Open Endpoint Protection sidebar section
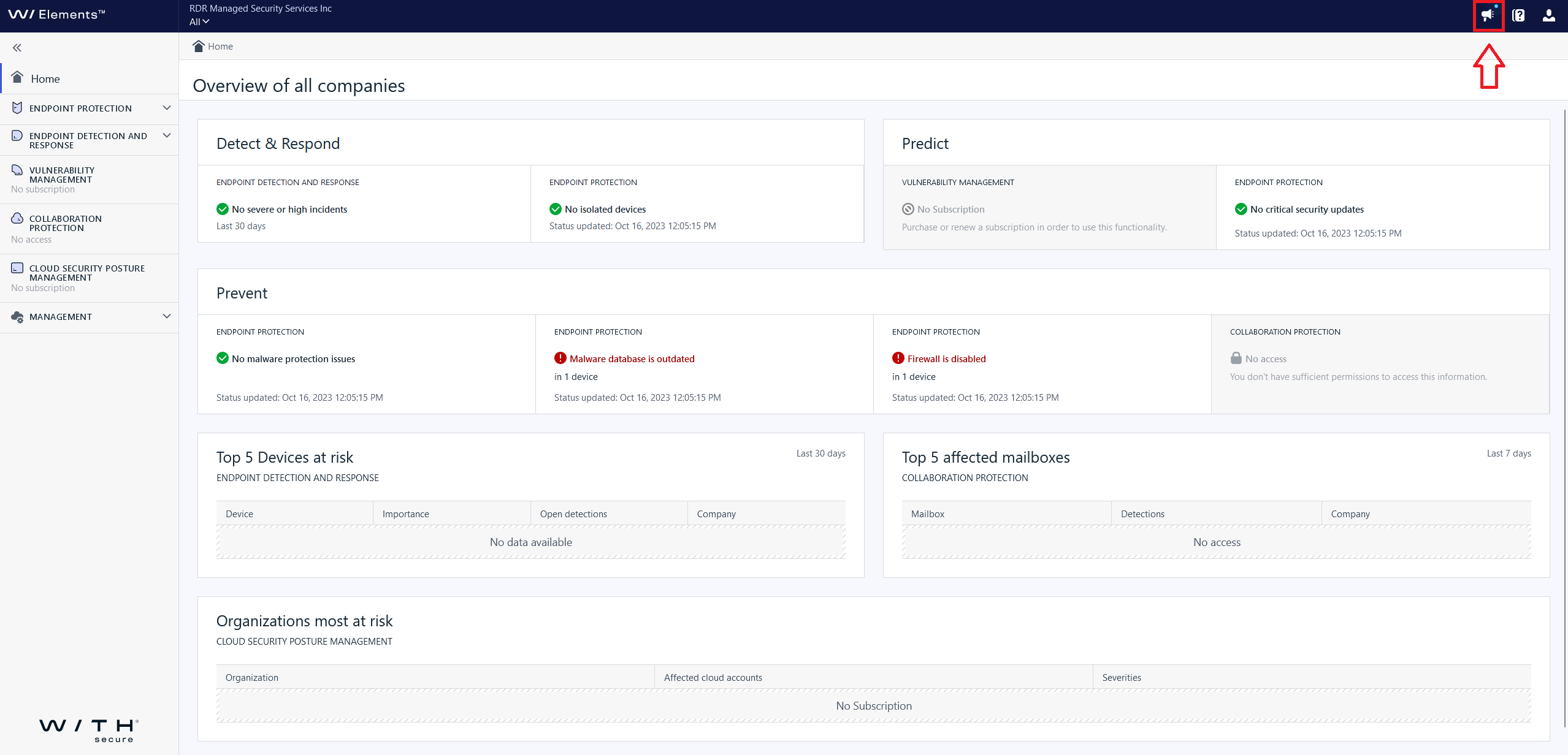 tap(90, 108)
